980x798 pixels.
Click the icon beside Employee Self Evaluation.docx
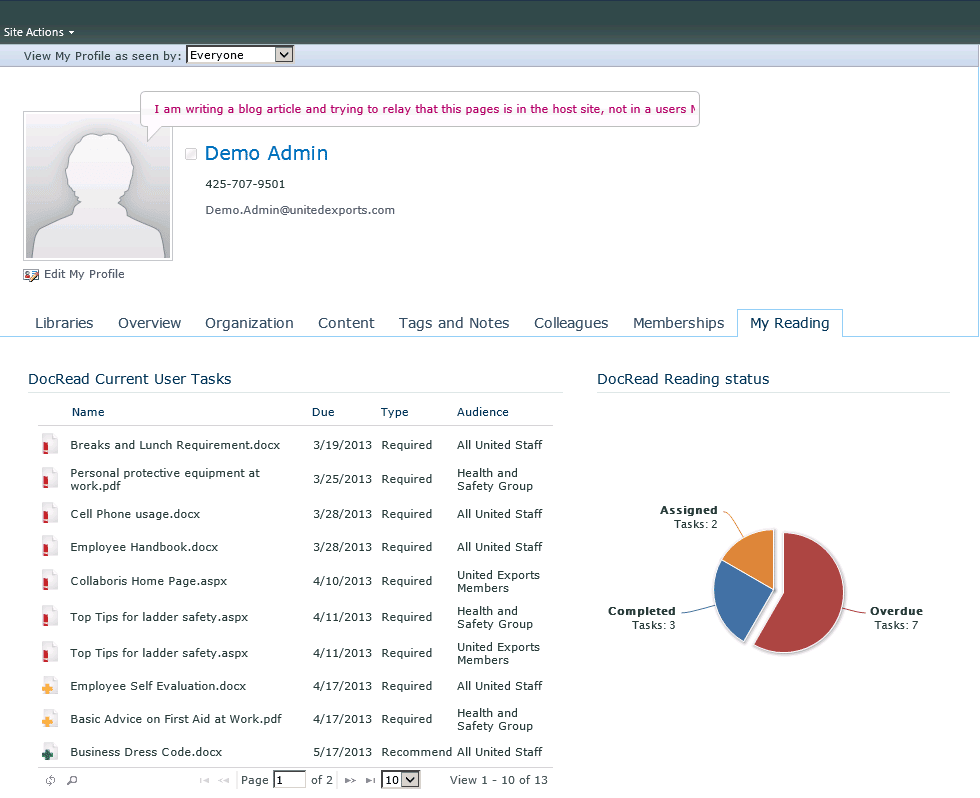coord(48,687)
